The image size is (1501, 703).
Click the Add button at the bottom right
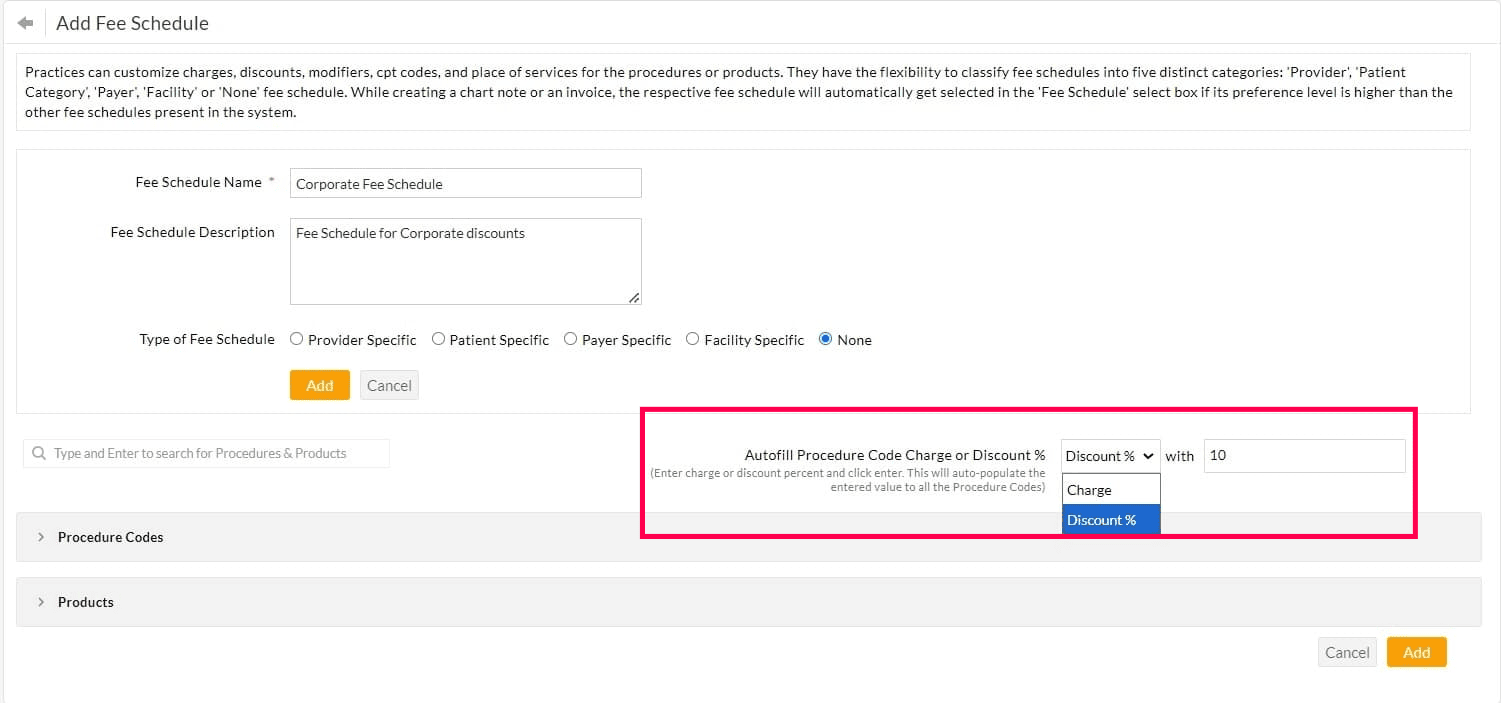pos(1417,651)
